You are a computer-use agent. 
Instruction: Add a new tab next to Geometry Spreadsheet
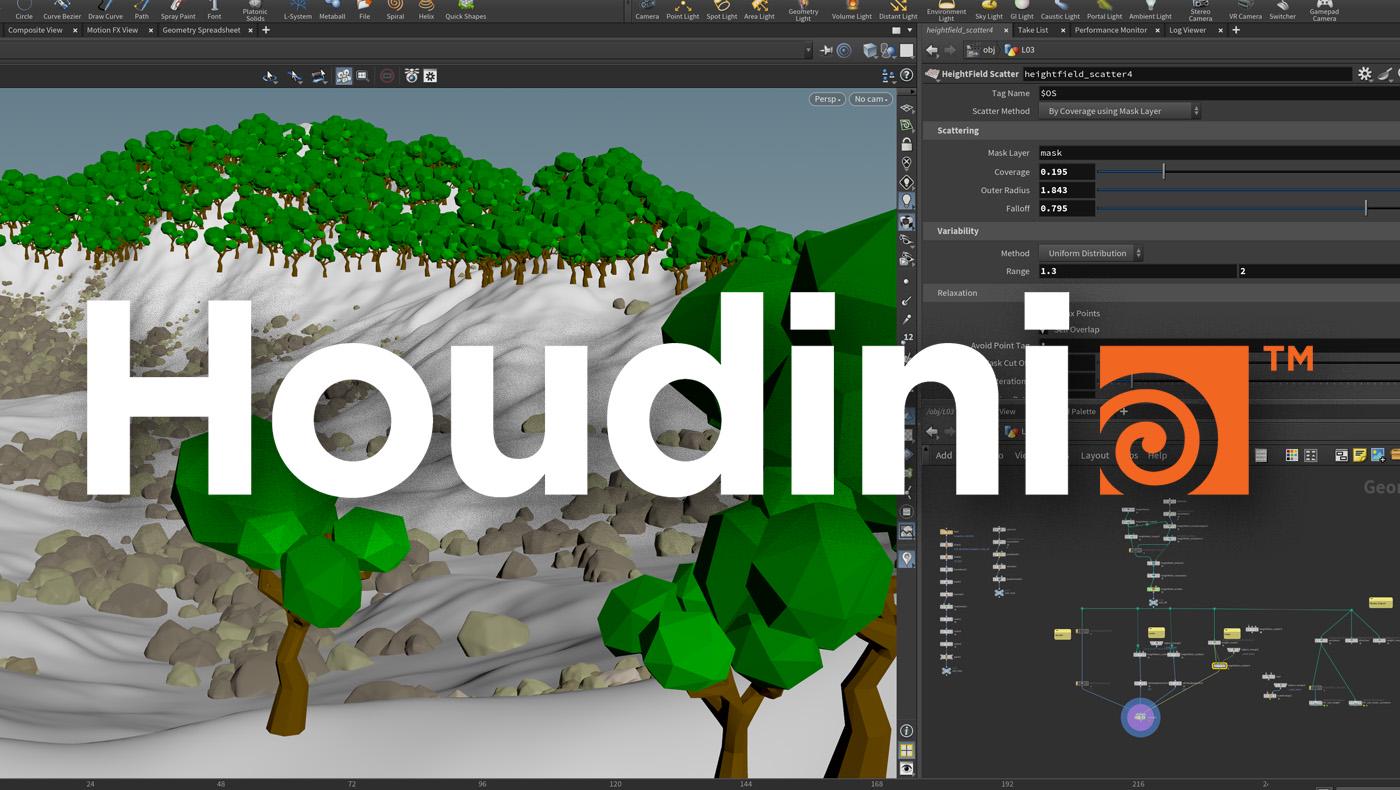pos(266,30)
